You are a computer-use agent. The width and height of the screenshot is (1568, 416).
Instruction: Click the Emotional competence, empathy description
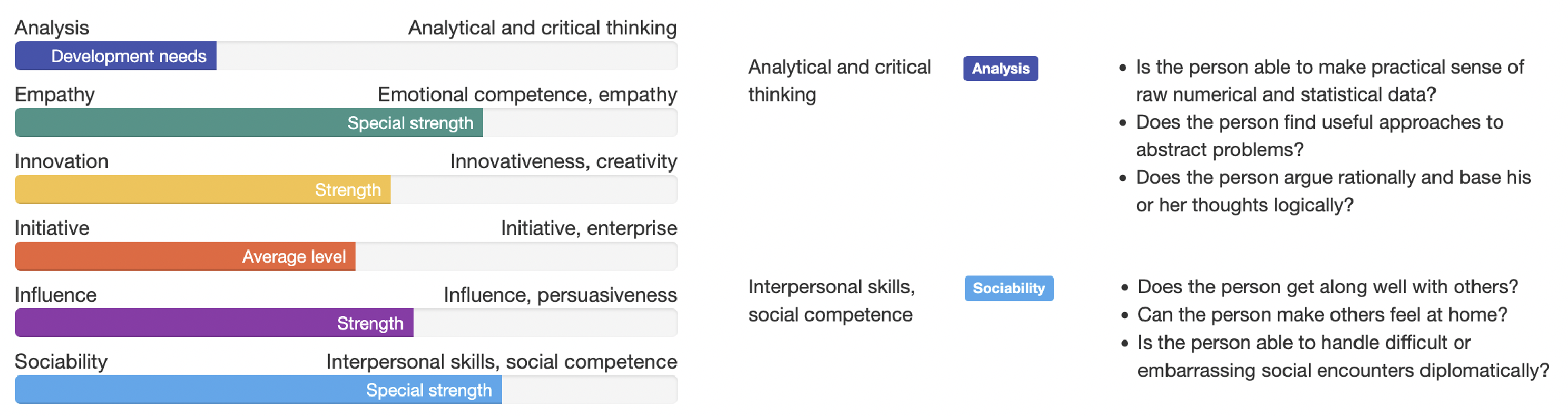(527, 95)
